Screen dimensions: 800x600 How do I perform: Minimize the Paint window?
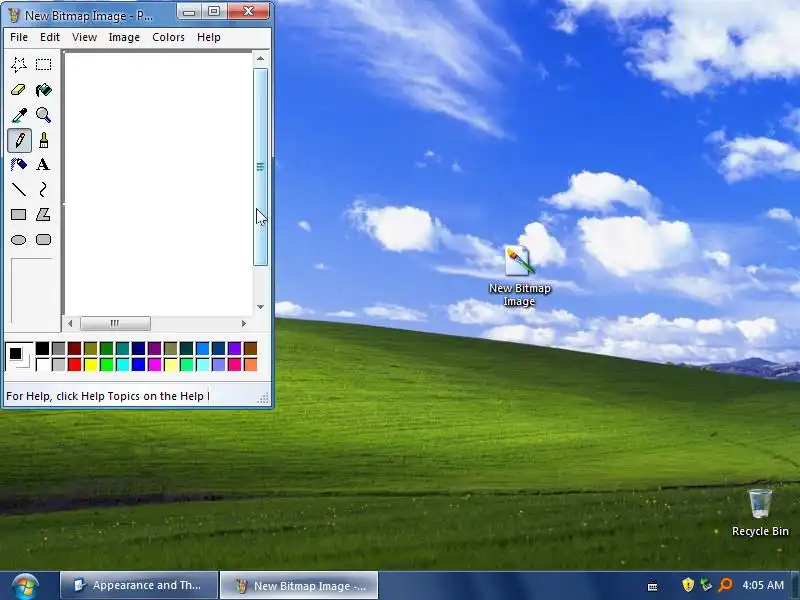click(189, 11)
